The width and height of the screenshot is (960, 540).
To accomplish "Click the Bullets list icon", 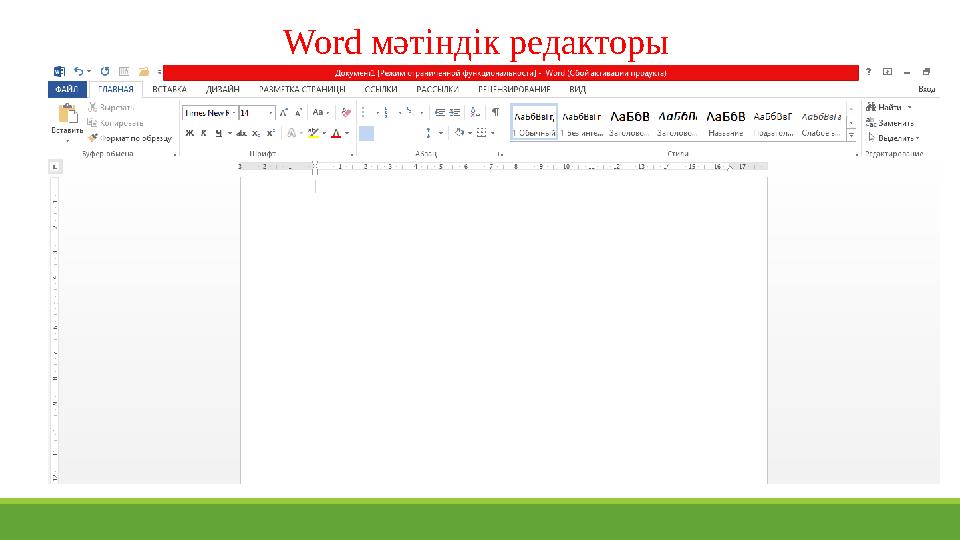I will 364,113.
